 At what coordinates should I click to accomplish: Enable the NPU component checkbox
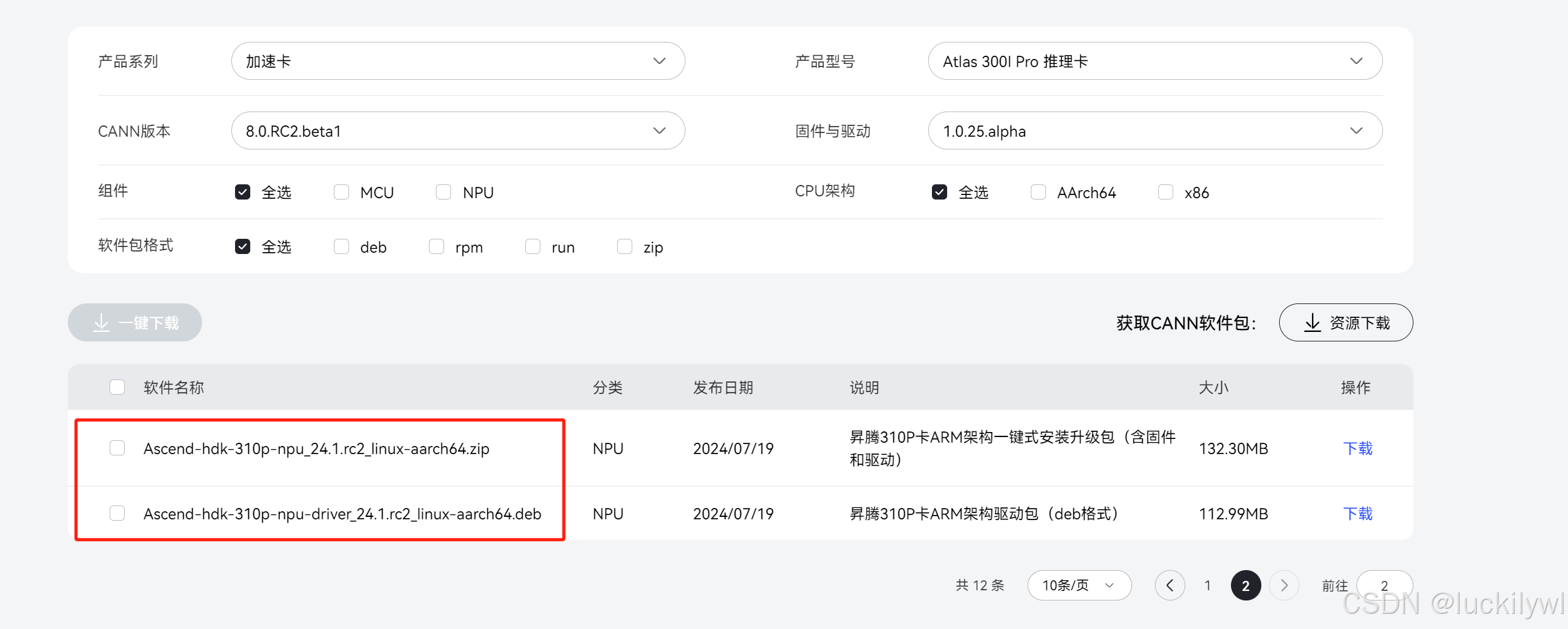(x=443, y=192)
